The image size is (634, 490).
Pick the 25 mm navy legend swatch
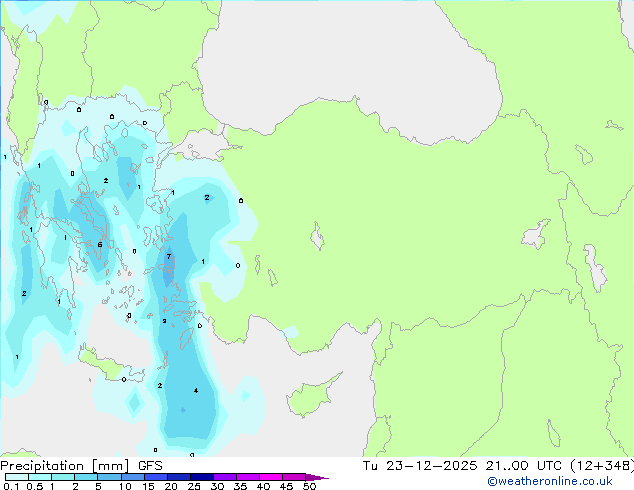pyautogui.click(x=201, y=477)
